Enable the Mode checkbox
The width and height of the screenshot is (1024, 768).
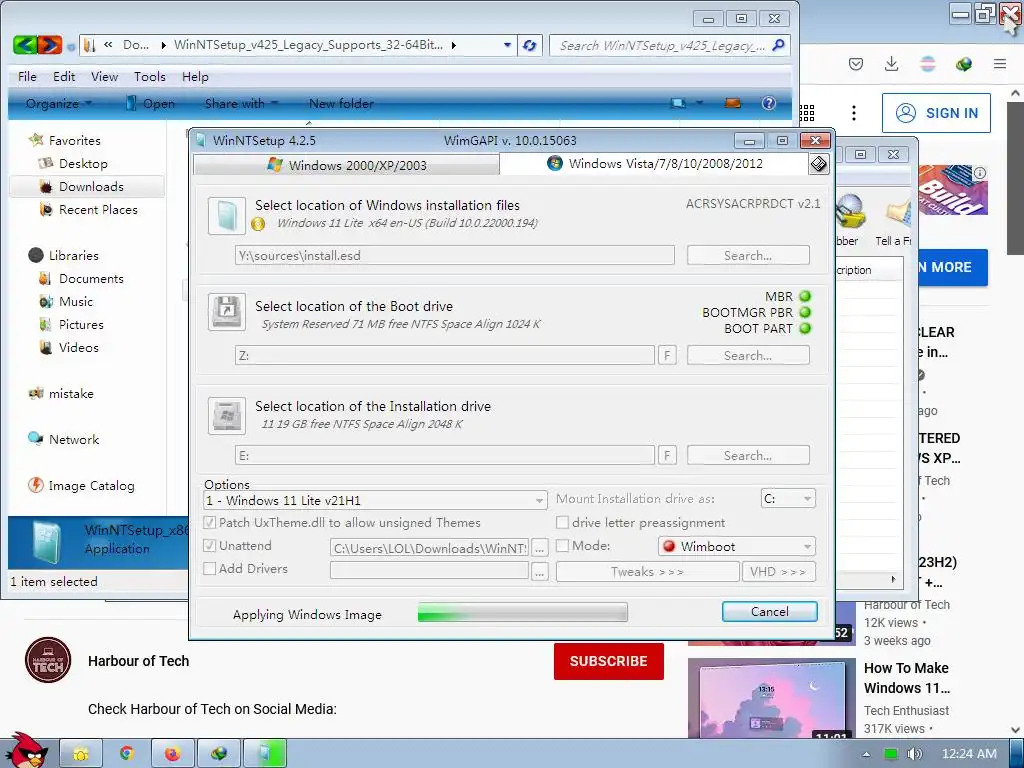pos(562,545)
